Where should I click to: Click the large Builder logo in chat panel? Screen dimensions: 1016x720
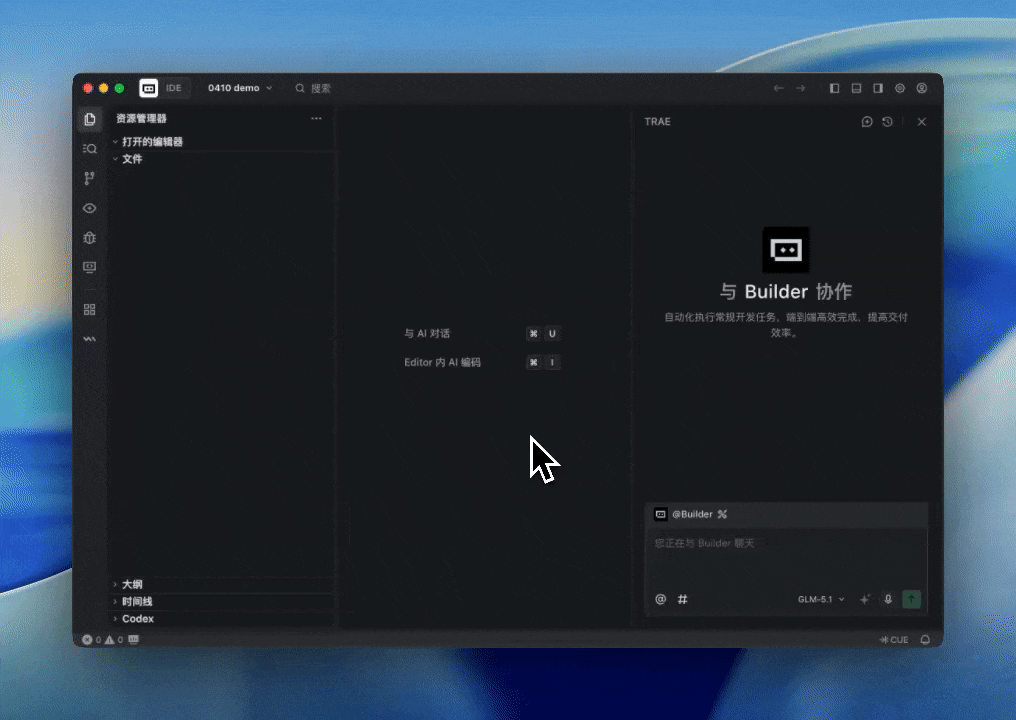786,250
